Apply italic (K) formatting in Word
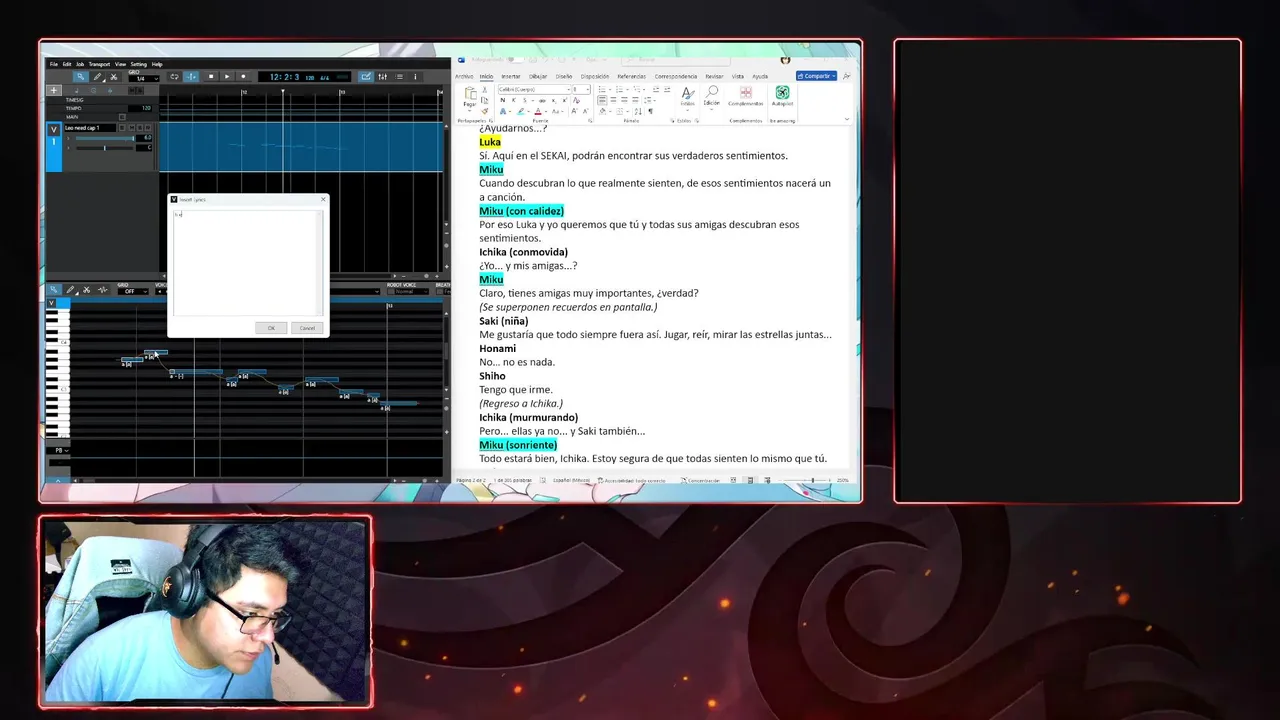Screen dimensions: 1280x720 (x=514, y=100)
